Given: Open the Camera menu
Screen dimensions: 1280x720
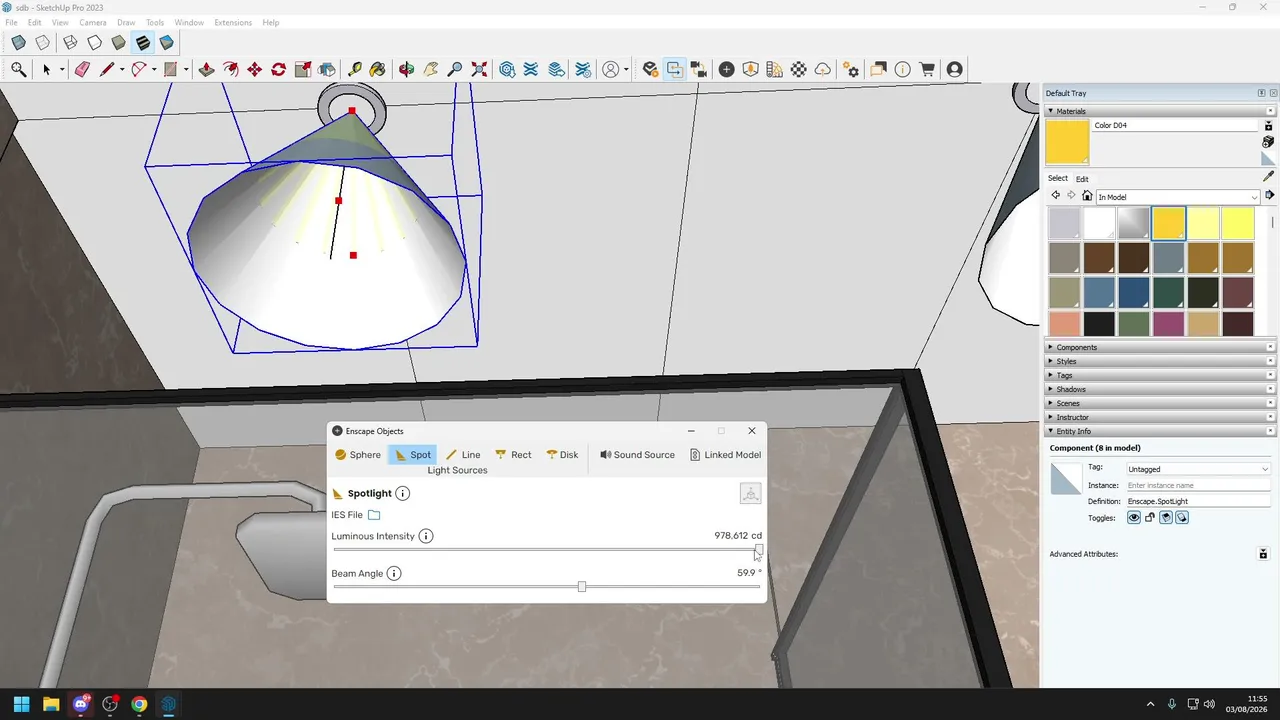Looking at the screenshot, I should [93, 22].
